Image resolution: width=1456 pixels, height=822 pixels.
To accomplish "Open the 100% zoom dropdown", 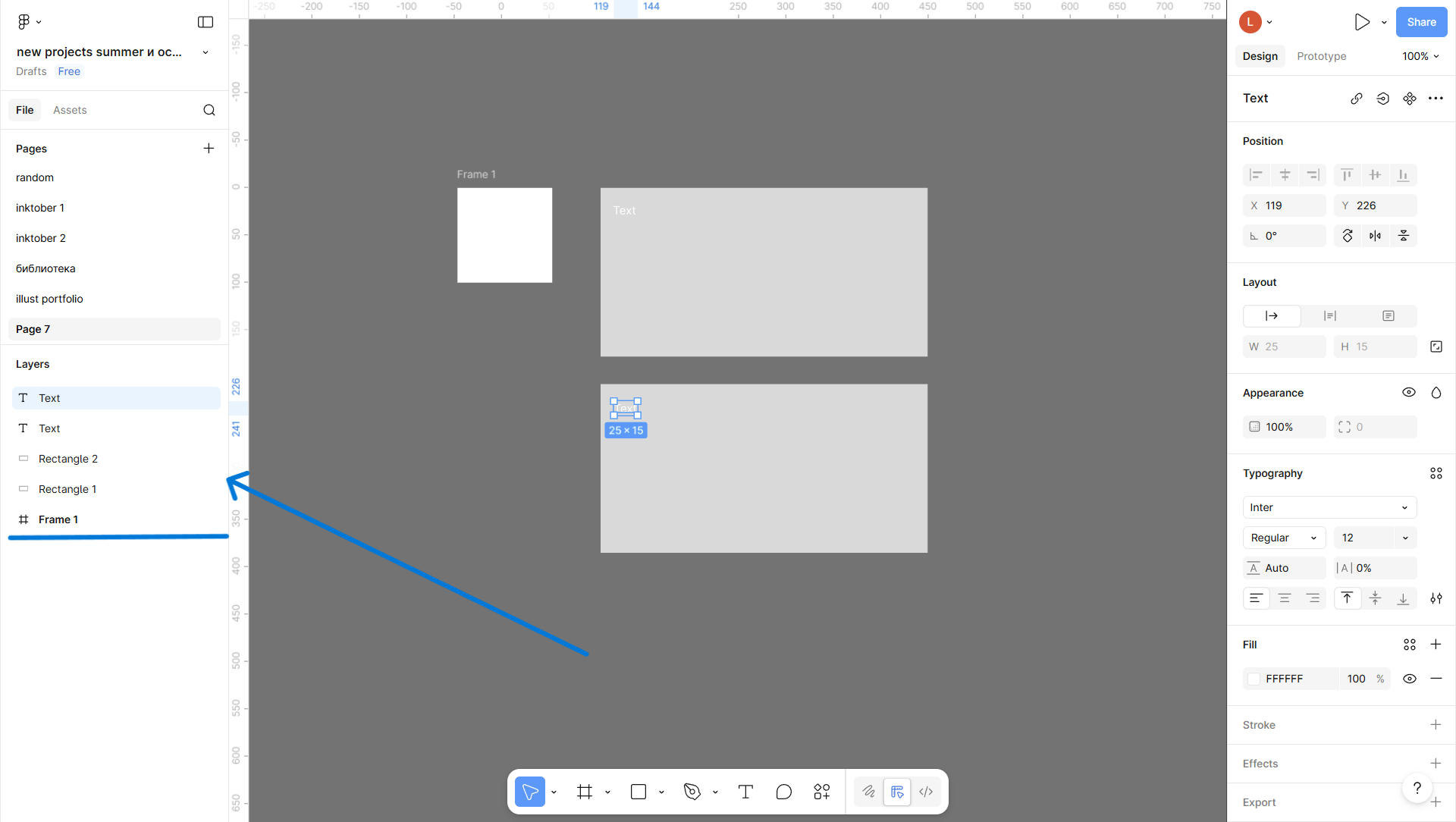I will (x=1420, y=56).
